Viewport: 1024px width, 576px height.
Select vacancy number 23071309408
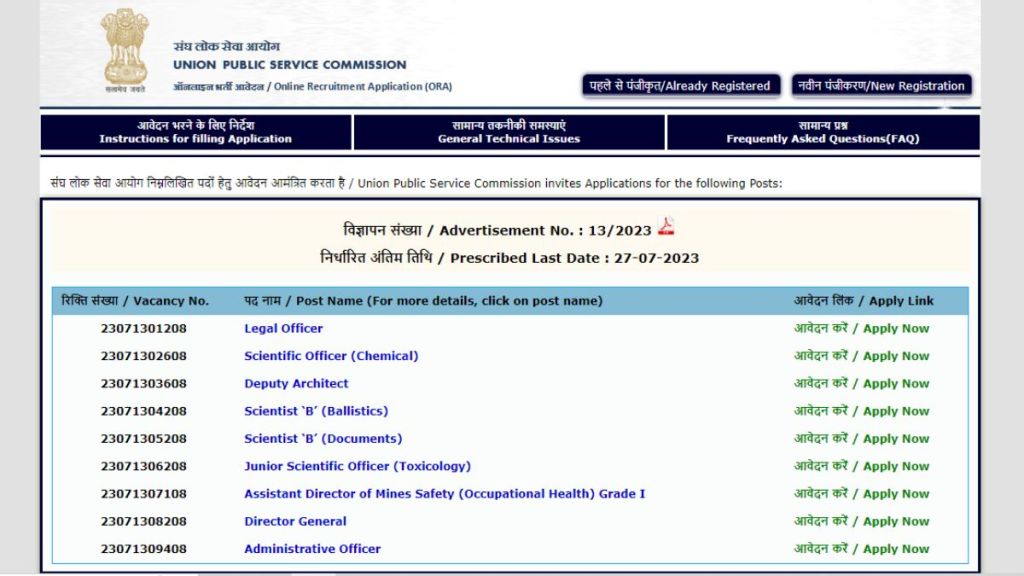click(x=144, y=549)
